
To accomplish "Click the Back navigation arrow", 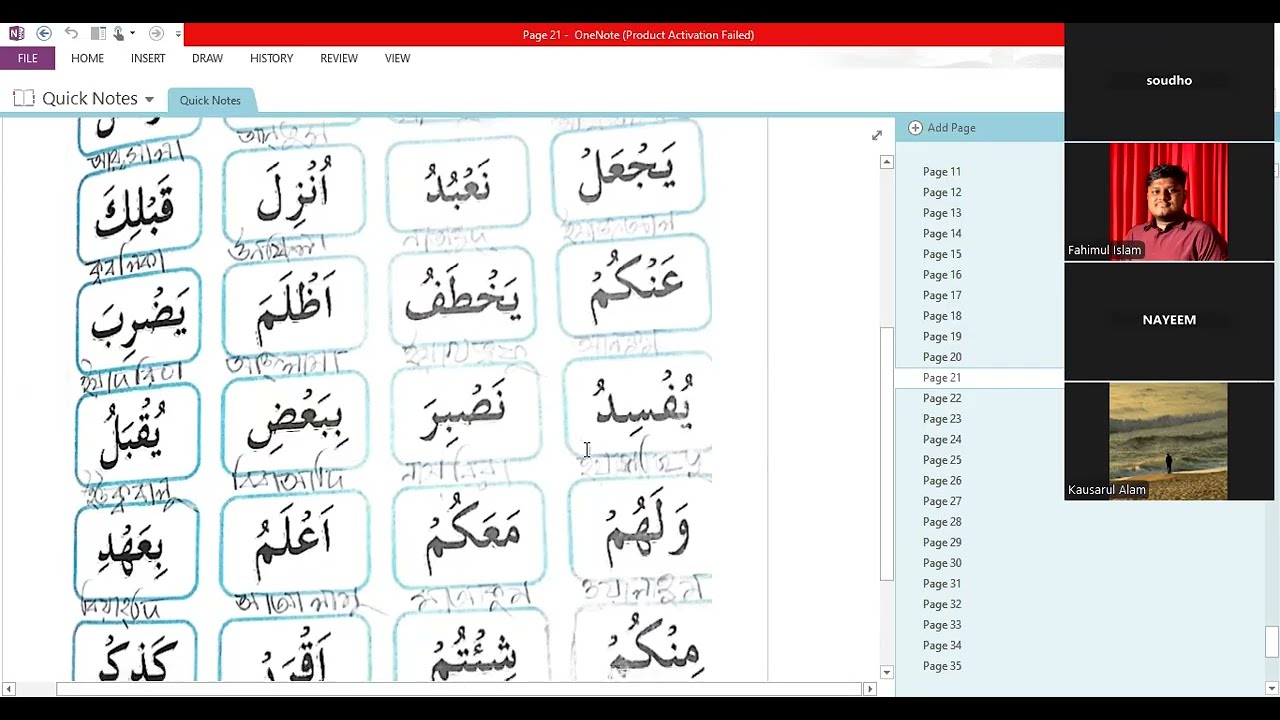I will (43, 34).
